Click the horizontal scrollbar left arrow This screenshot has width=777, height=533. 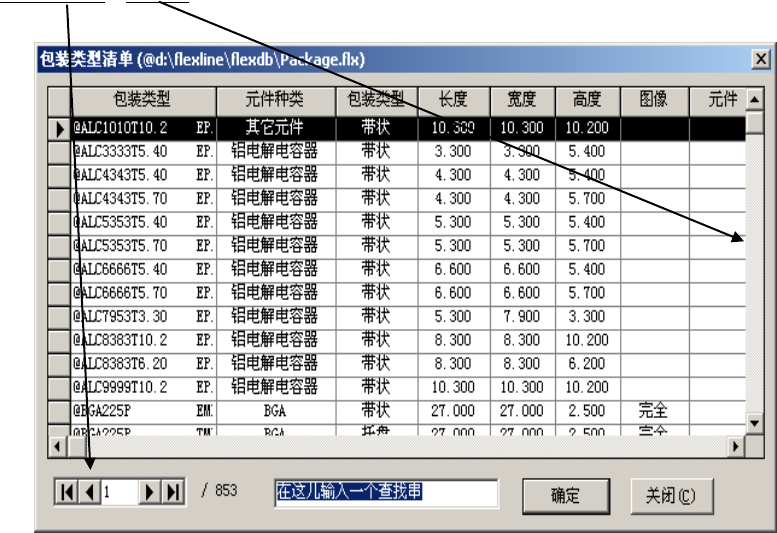57,446
